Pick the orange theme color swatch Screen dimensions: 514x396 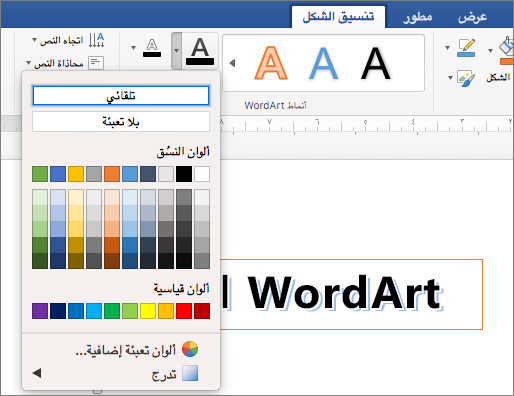[x=112, y=174]
